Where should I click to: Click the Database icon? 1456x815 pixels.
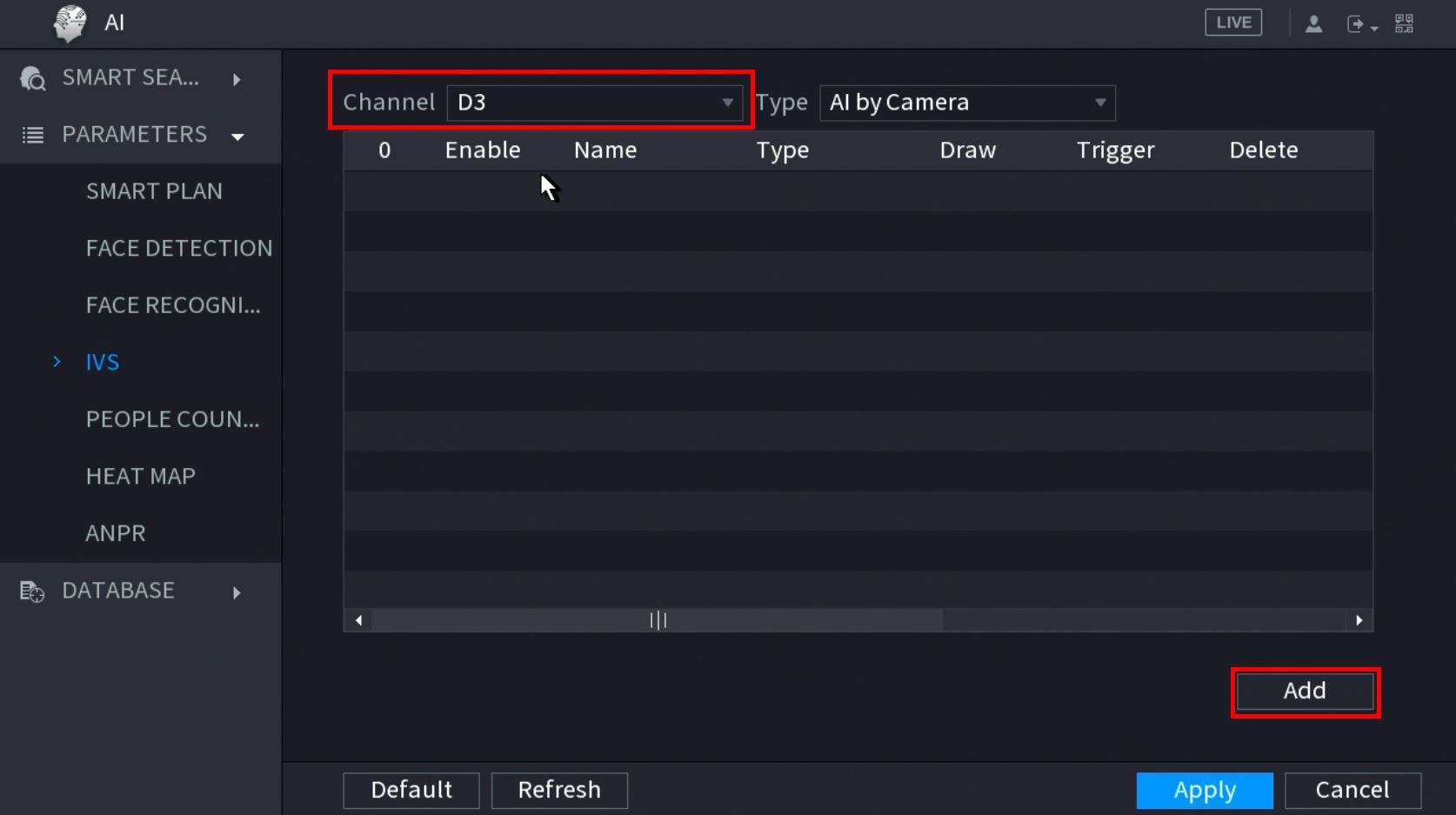click(32, 591)
